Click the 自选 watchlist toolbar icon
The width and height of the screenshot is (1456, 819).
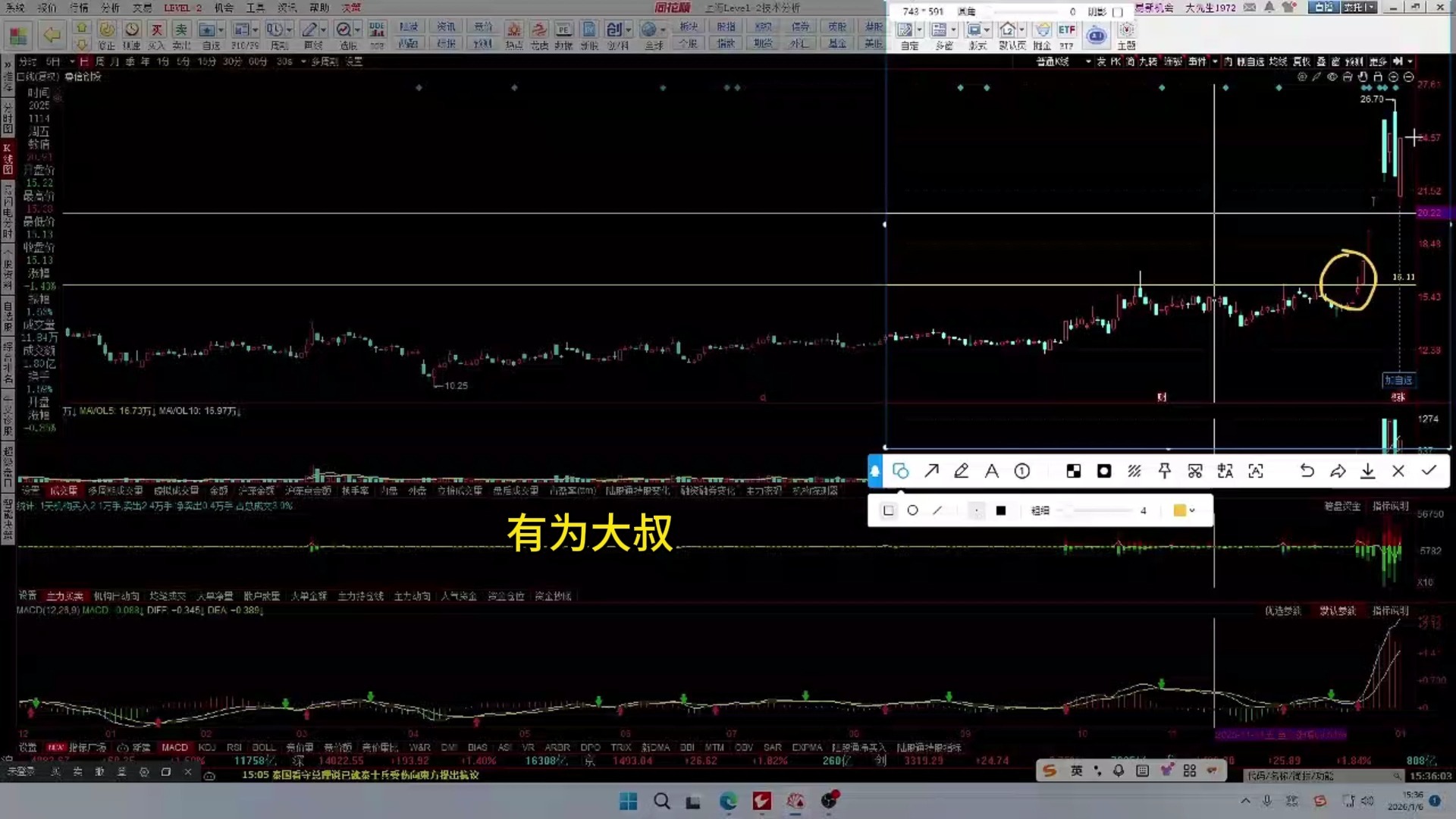point(209,28)
